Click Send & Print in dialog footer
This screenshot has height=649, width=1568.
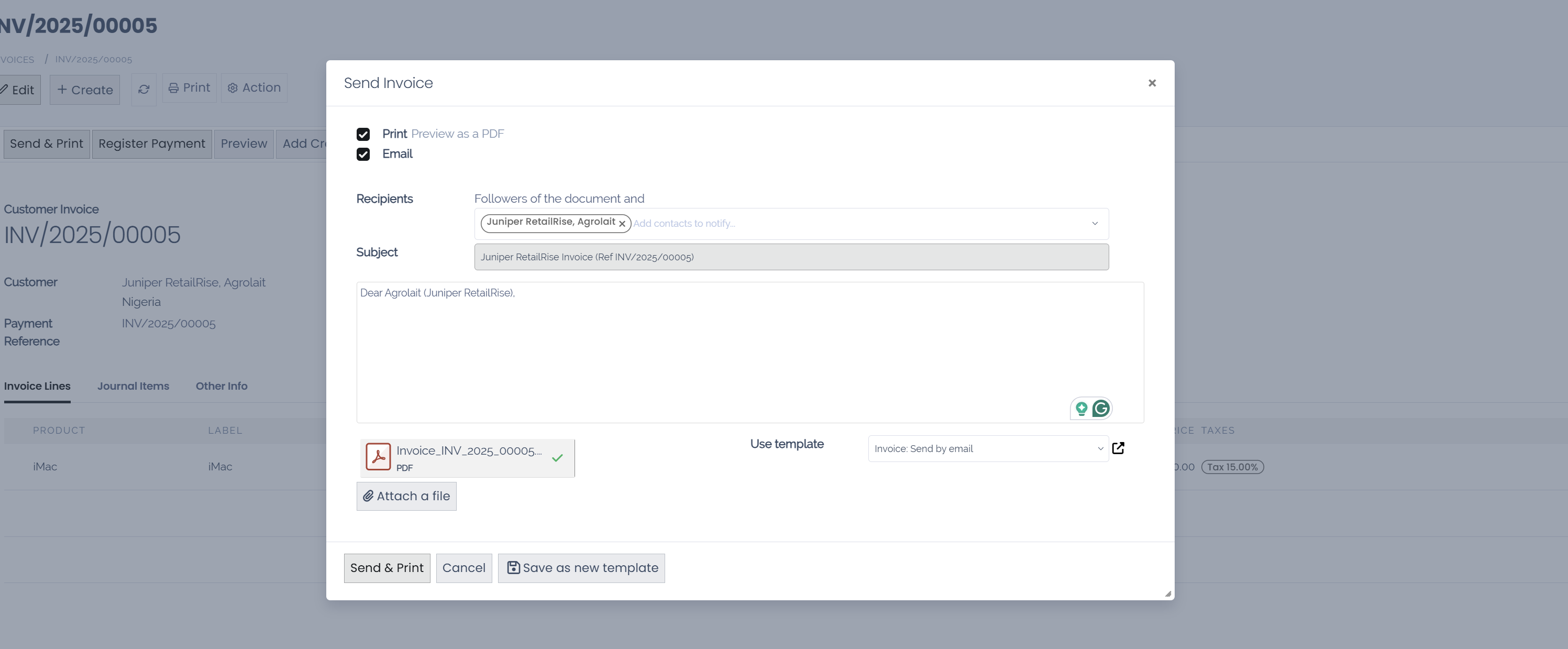click(x=387, y=568)
